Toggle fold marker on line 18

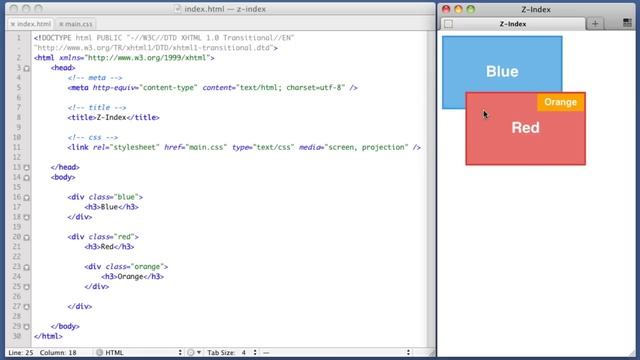[27, 217]
